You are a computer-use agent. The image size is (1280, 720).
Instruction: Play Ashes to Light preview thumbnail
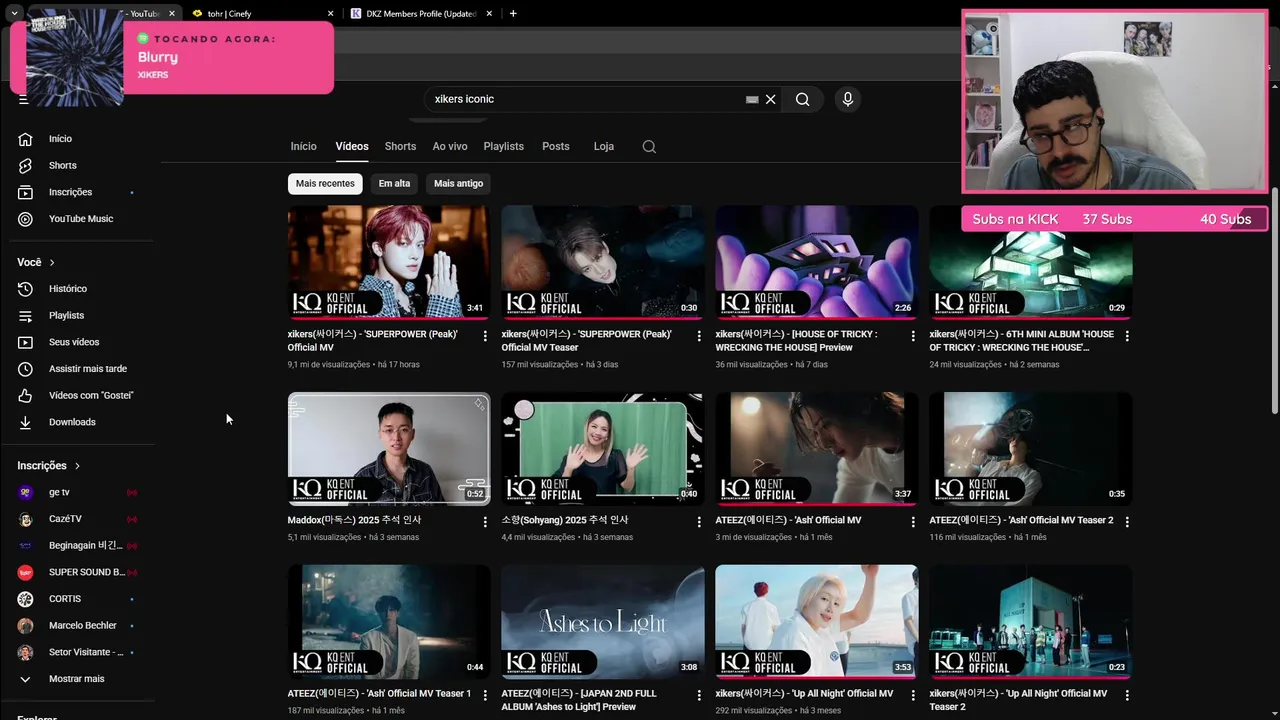603,622
